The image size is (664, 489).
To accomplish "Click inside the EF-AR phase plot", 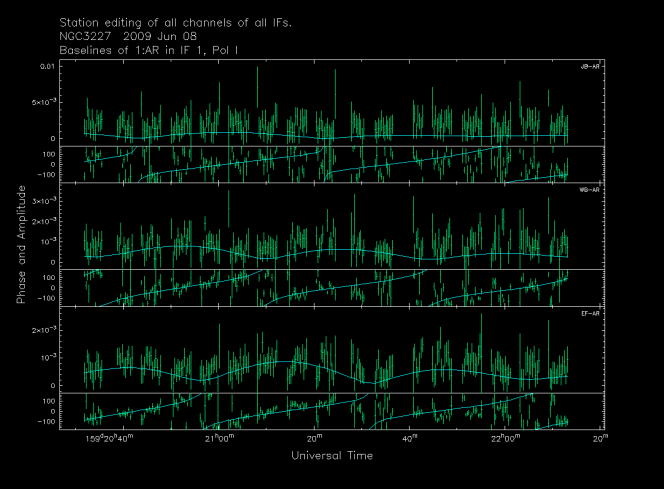I will point(332,410).
